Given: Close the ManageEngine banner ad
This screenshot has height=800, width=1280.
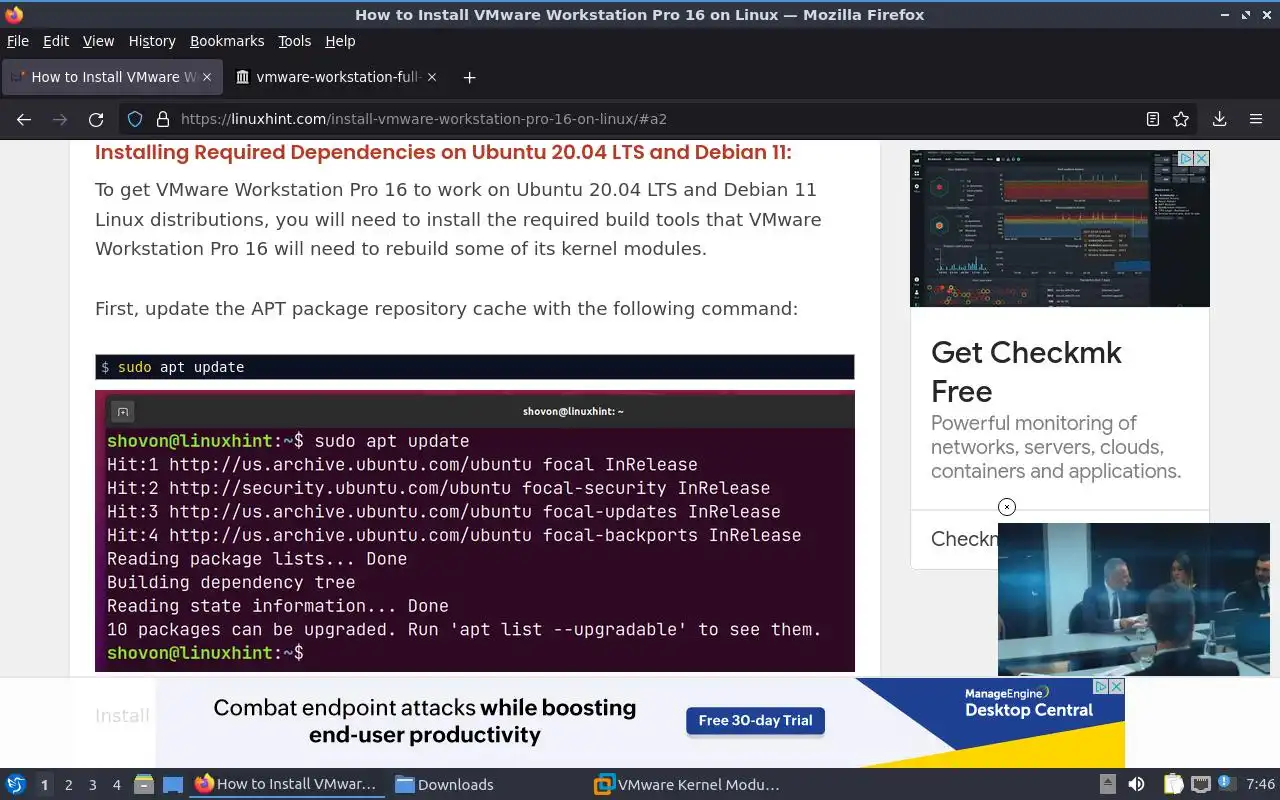Looking at the screenshot, I should [x=1117, y=687].
